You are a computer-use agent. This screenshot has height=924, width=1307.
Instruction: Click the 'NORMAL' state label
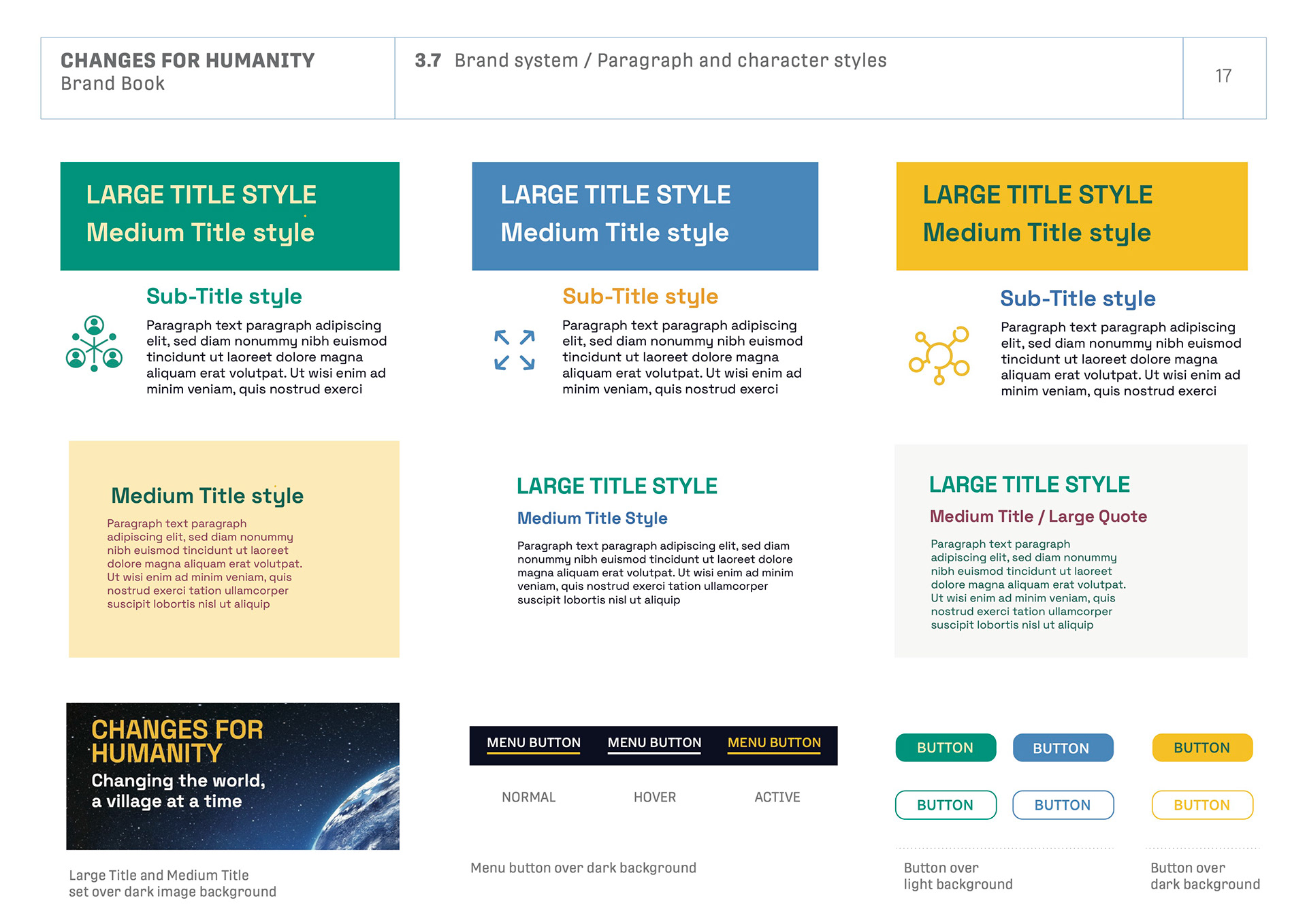529,797
